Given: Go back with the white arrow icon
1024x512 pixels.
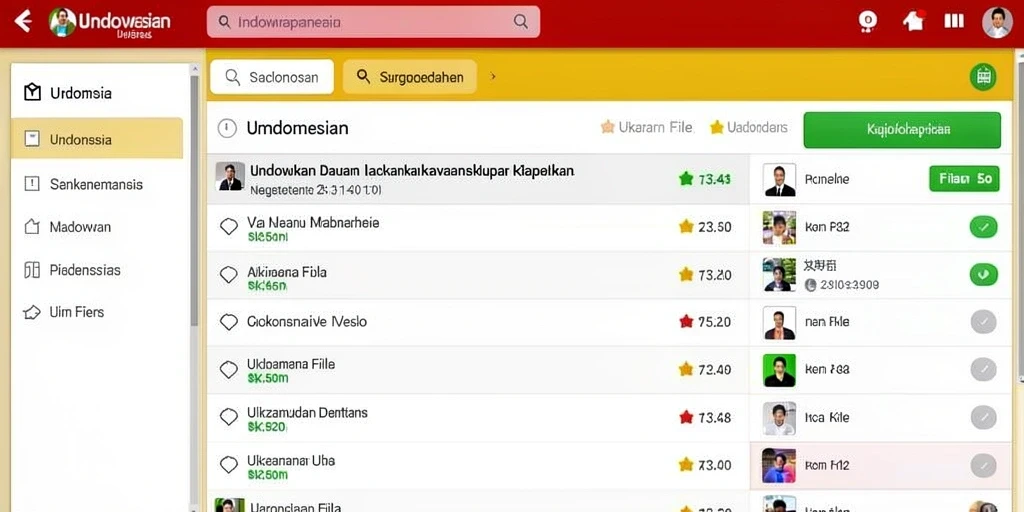Looking at the screenshot, I should [23, 22].
